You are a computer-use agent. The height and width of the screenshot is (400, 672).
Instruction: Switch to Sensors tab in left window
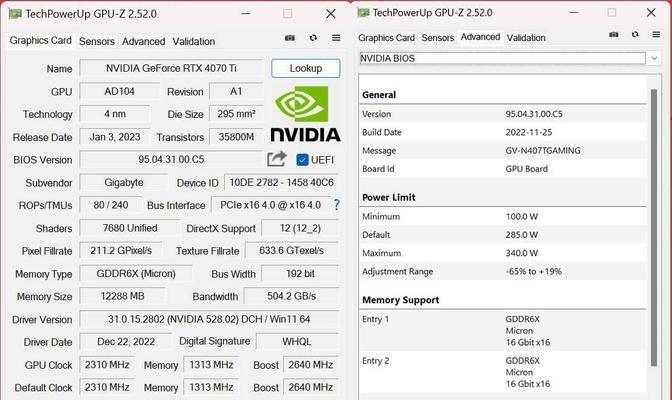pyautogui.click(x=97, y=42)
